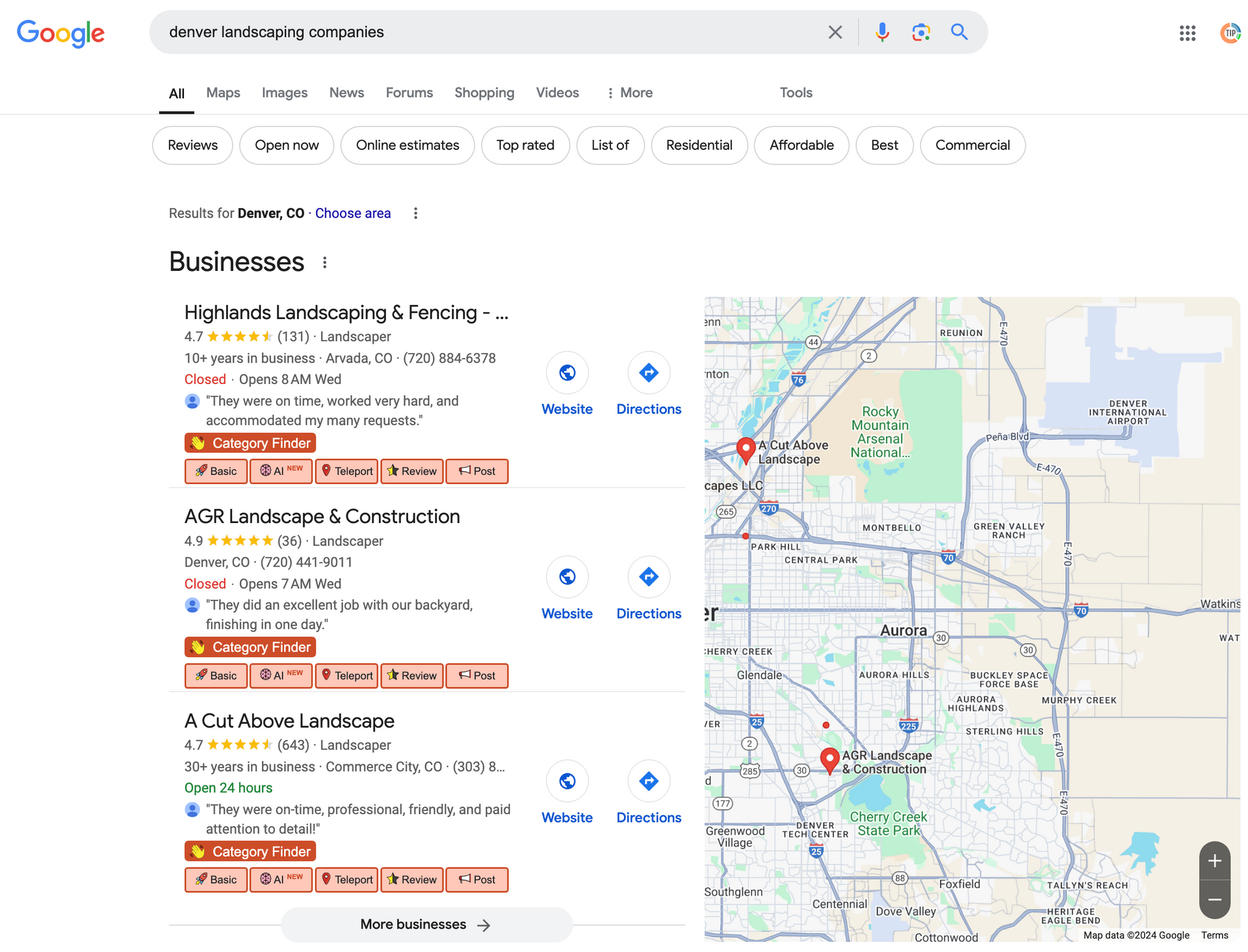Apply the Residential filter chip
The width and height of the screenshot is (1248, 952).
coord(699,146)
